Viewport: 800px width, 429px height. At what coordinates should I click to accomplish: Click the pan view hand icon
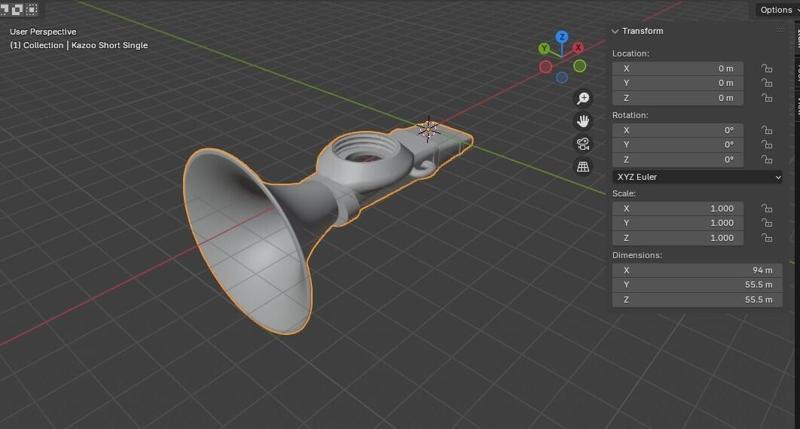tap(583, 121)
